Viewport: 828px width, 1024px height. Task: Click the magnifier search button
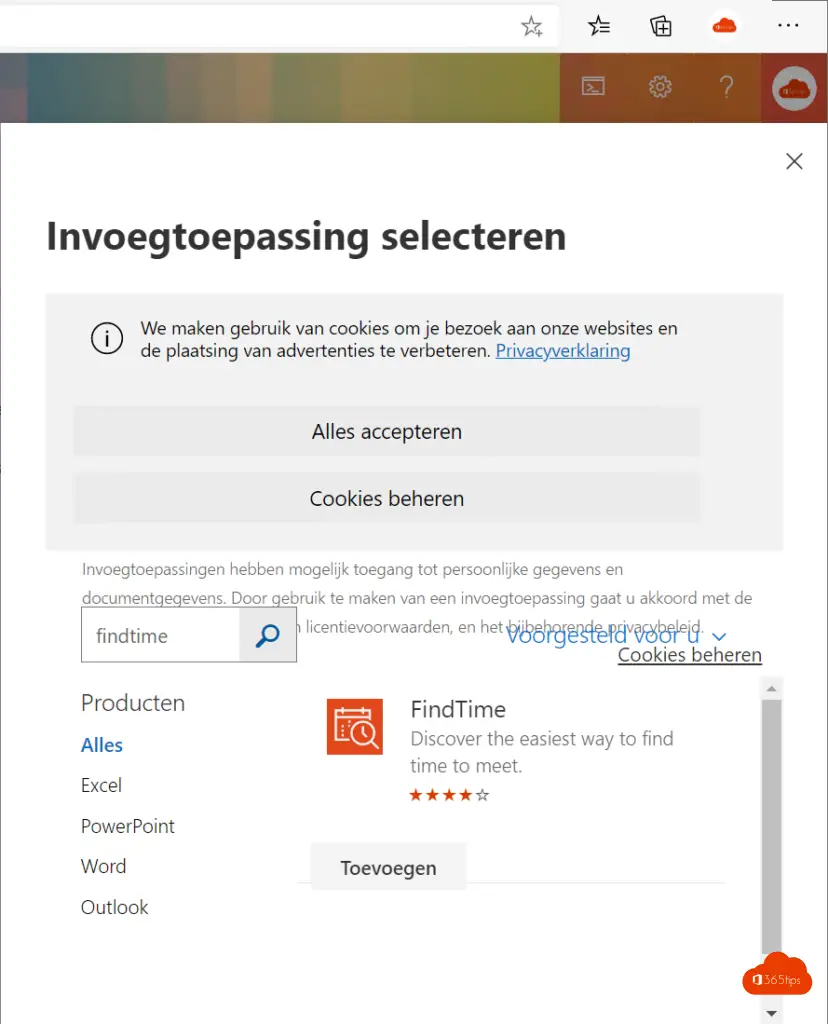268,636
